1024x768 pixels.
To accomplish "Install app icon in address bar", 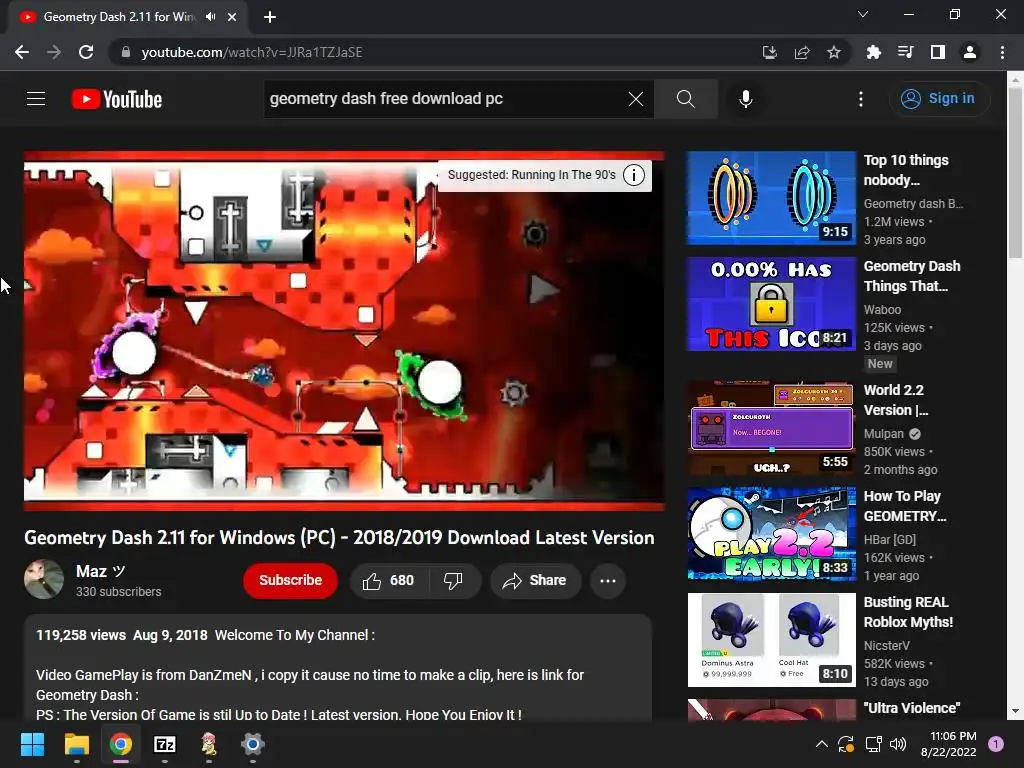I will click(770, 52).
